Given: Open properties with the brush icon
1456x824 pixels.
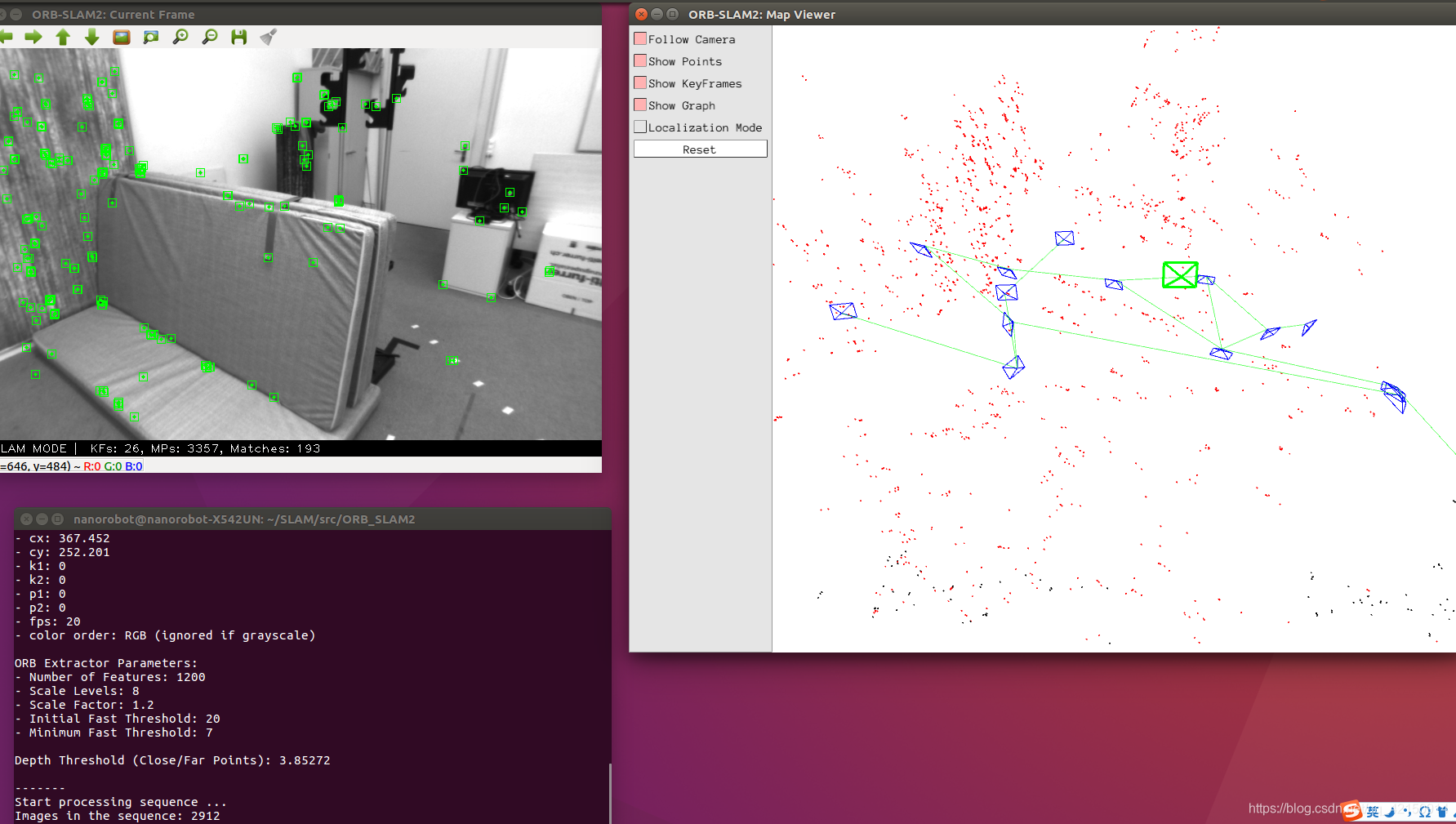Looking at the screenshot, I should pos(269,37).
